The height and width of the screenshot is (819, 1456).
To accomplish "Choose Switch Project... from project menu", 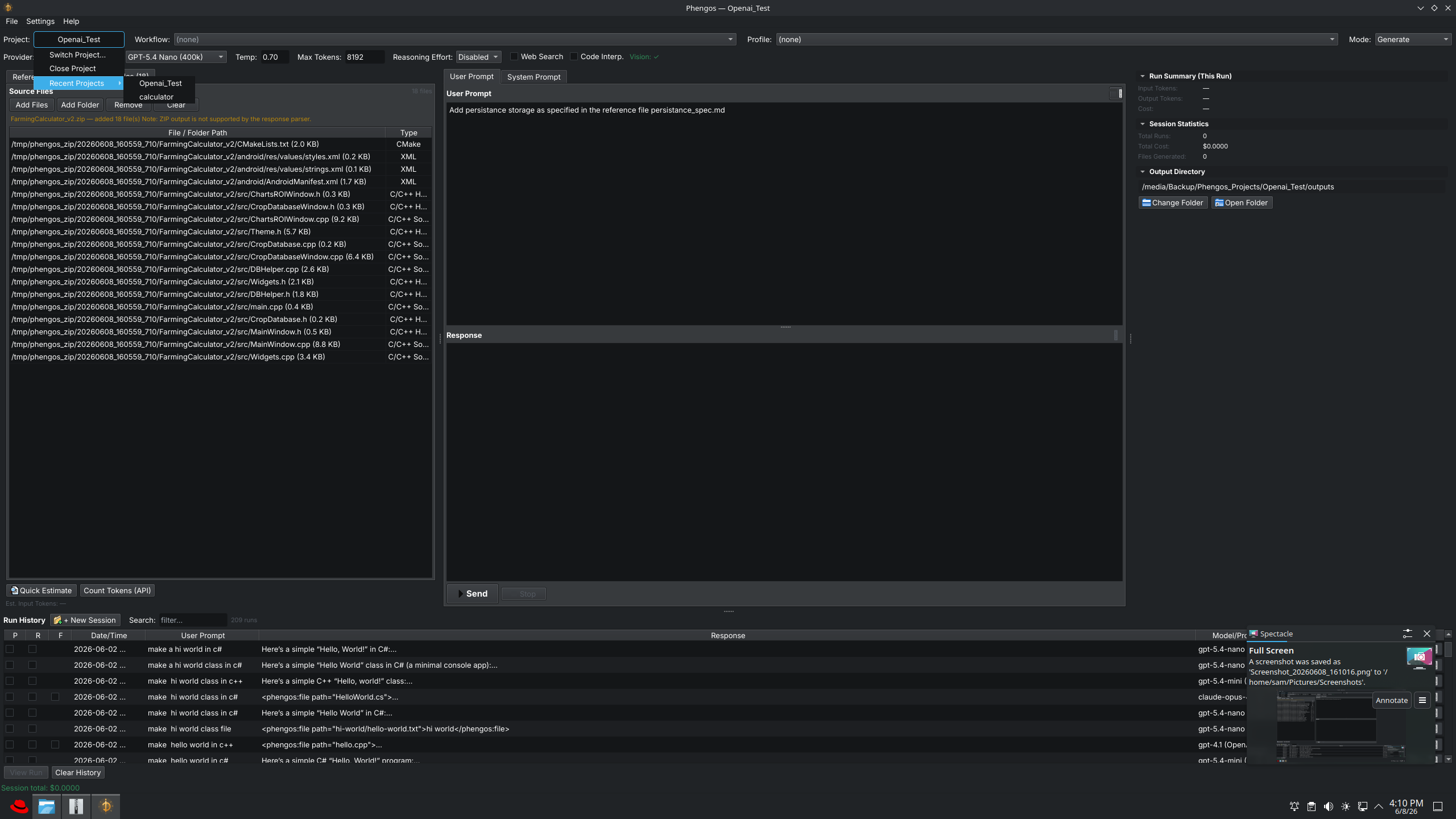I will [x=78, y=55].
